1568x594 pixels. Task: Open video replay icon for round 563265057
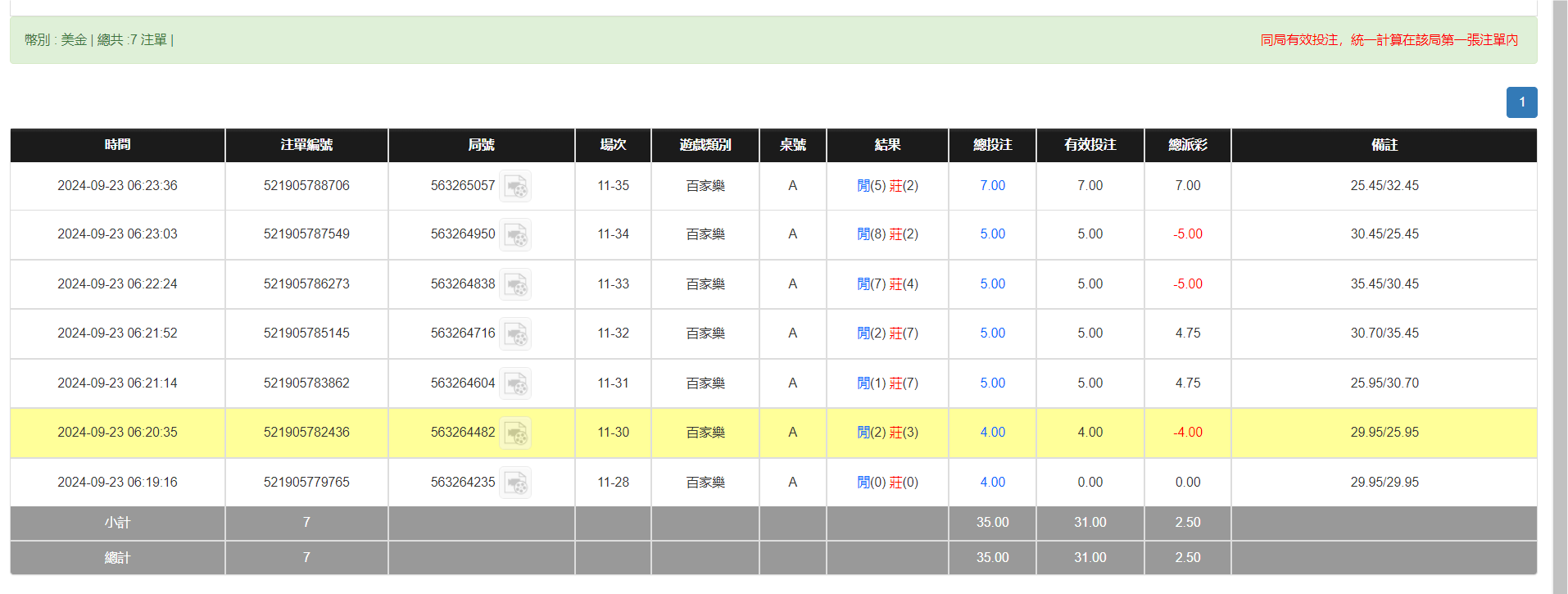pos(515,186)
